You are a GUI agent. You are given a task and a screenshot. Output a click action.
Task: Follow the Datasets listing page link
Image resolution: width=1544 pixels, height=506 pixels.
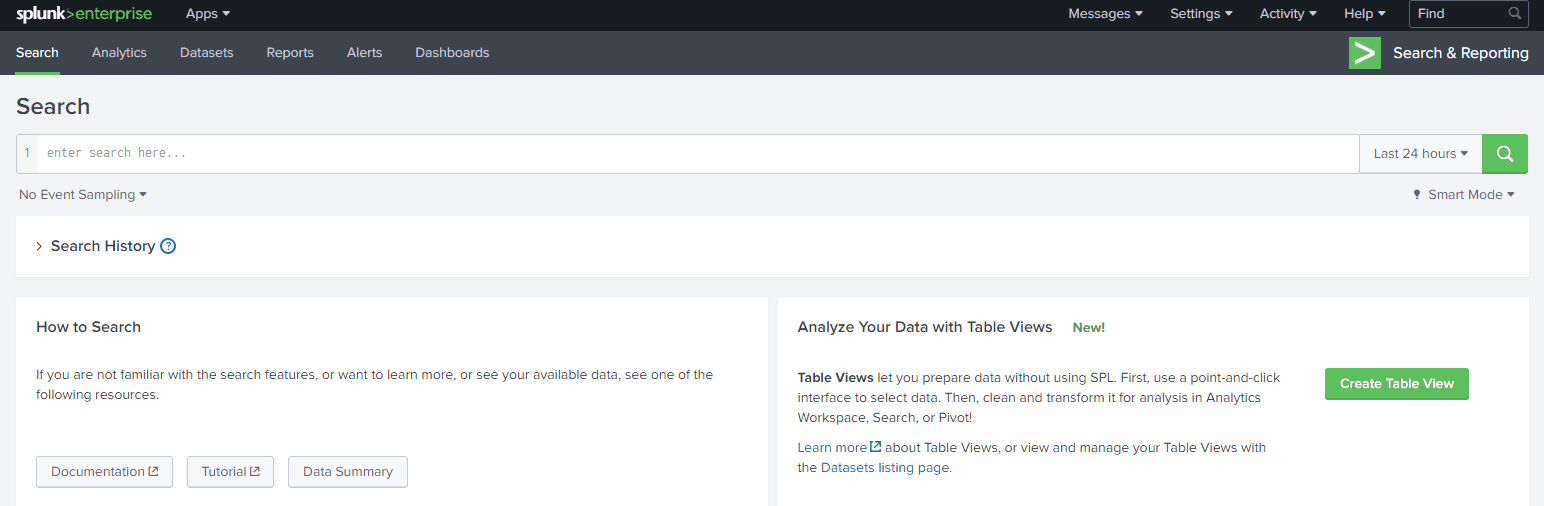884,467
